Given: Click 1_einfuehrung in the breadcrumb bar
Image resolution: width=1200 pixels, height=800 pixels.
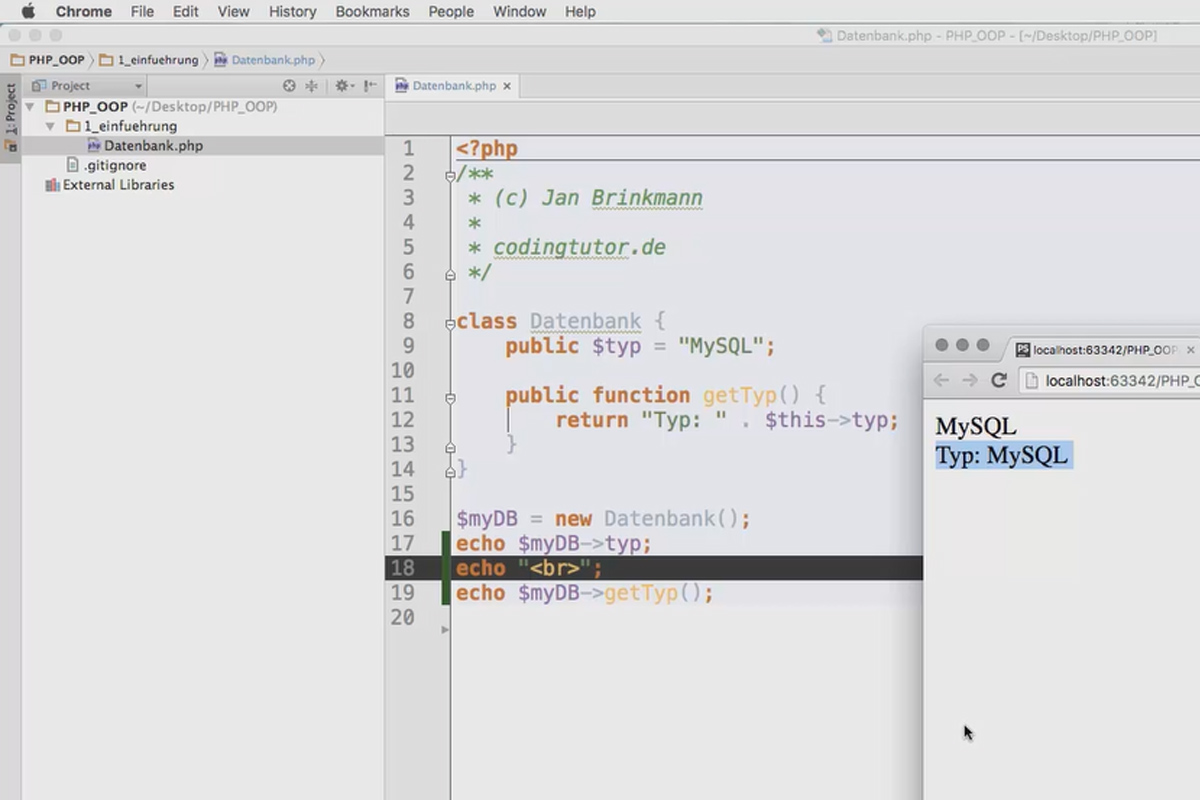Looking at the screenshot, I should pyautogui.click(x=149, y=60).
